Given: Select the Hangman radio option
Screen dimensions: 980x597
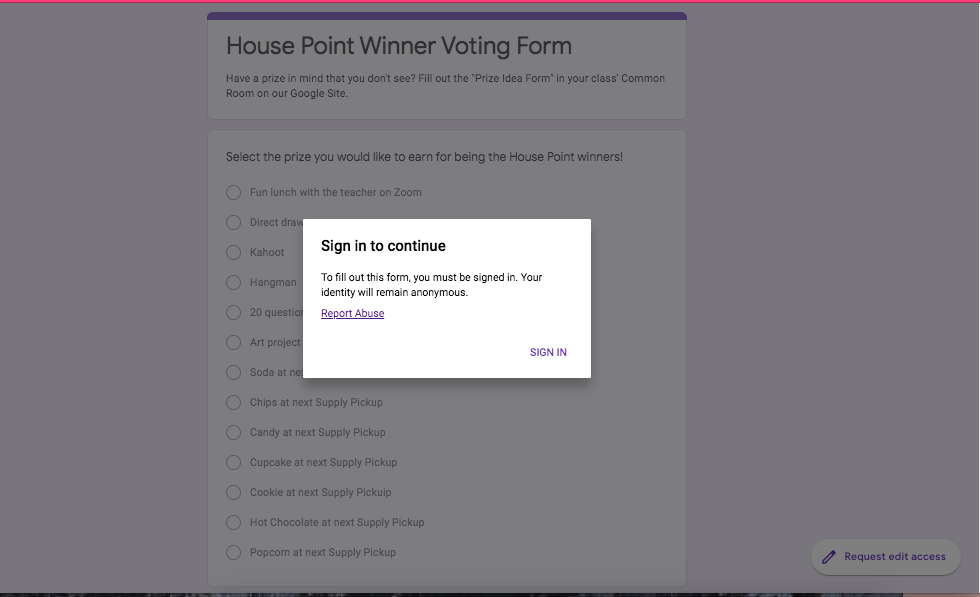Looking at the screenshot, I should [x=234, y=282].
